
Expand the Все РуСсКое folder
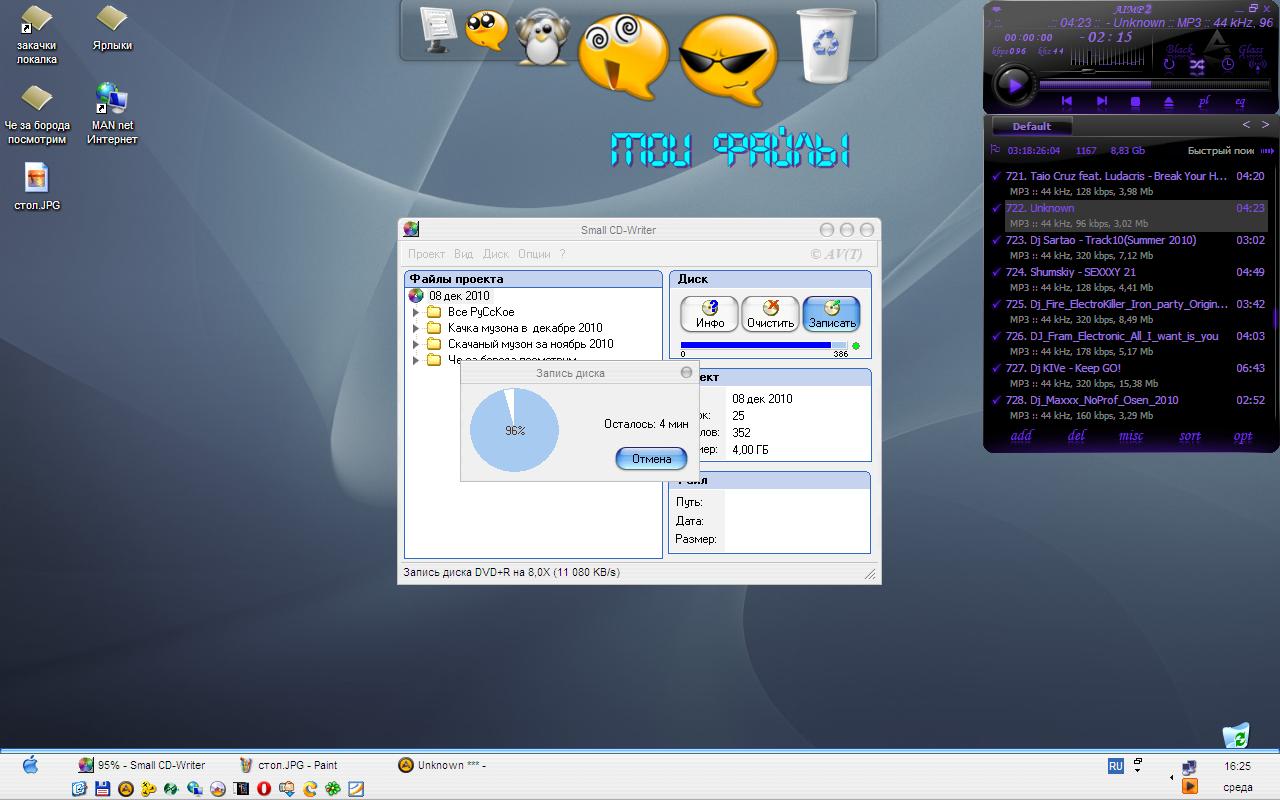coord(416,312)
